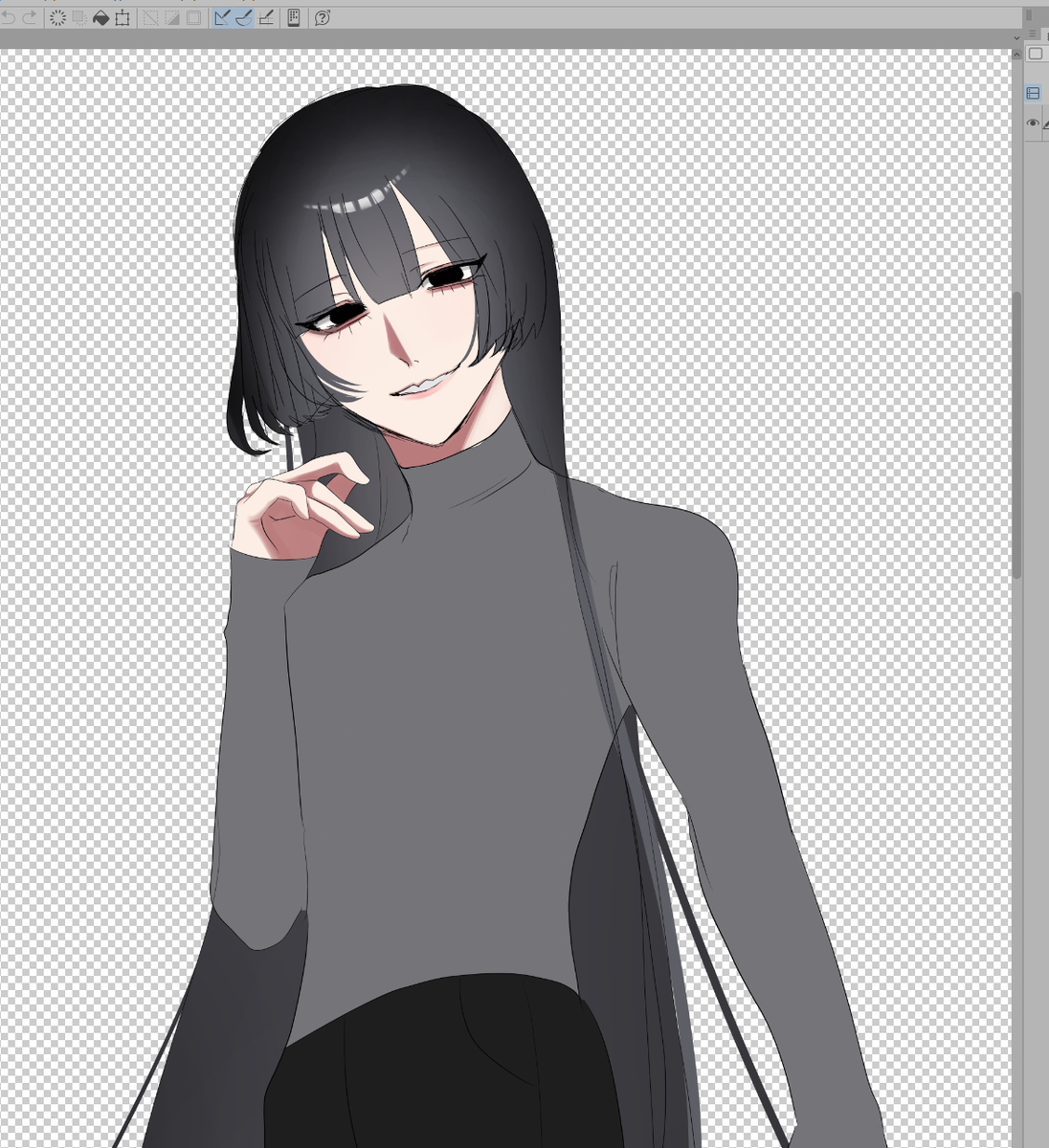Viewport: 1049px width, 1148px height.
Task: Toggle Snap to Special Ruler
Action: 243,17
